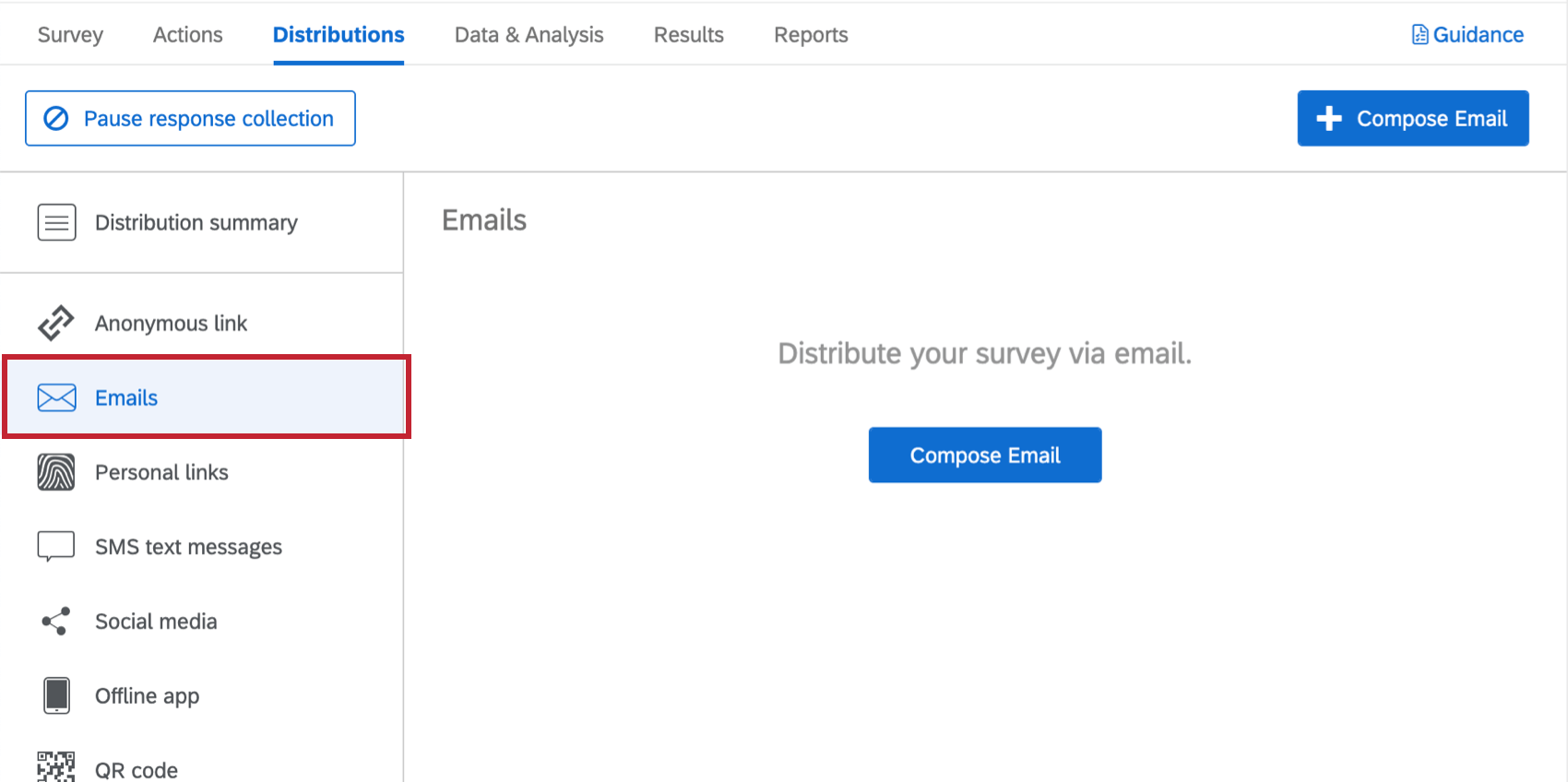Open the Results tab

tap(689, 35)
